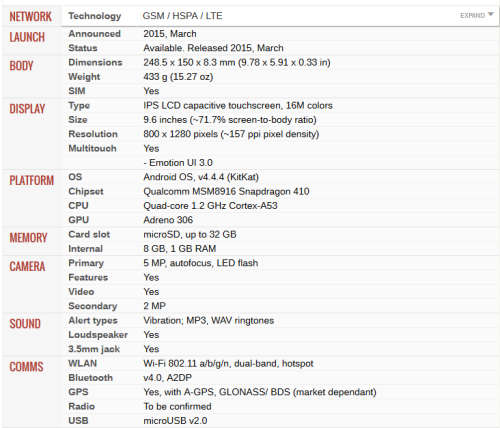Image resolution: width=500 pixels, height=428 pixels.
Task: Click the COMMS category heading
Action: tap(26, 367)
